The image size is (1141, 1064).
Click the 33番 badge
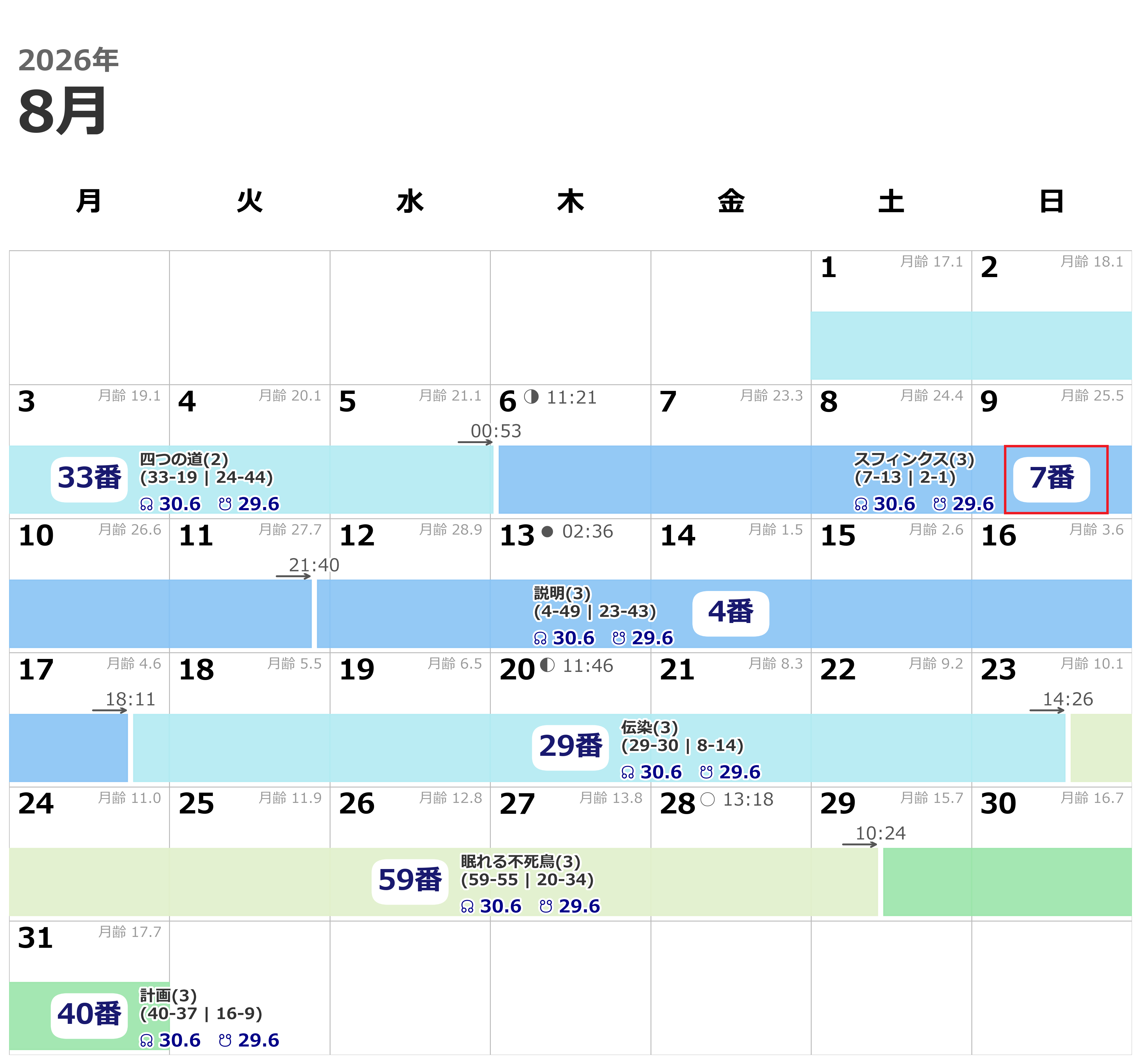[89, 479]
